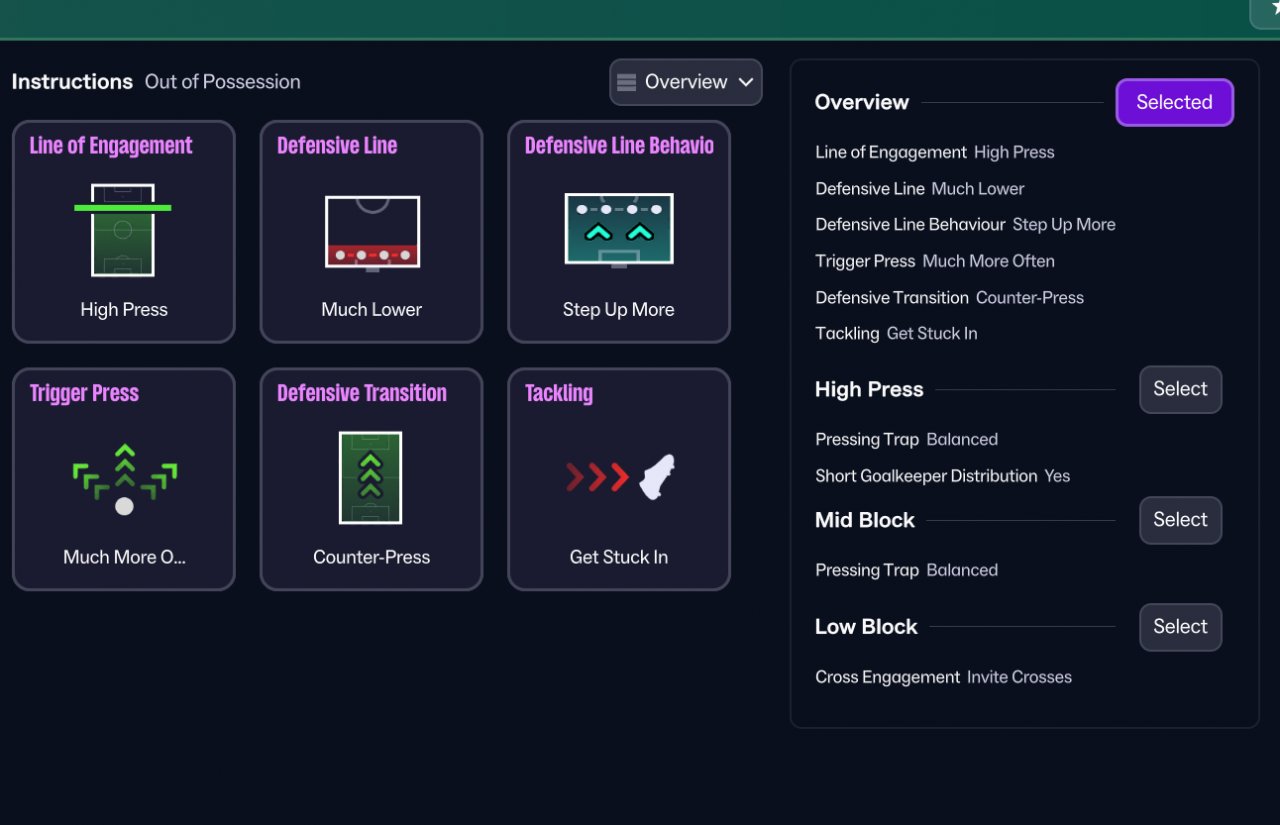Click the Step Up More label
The height and width of the screenshot is (825, 1280).
click(619, 310)
